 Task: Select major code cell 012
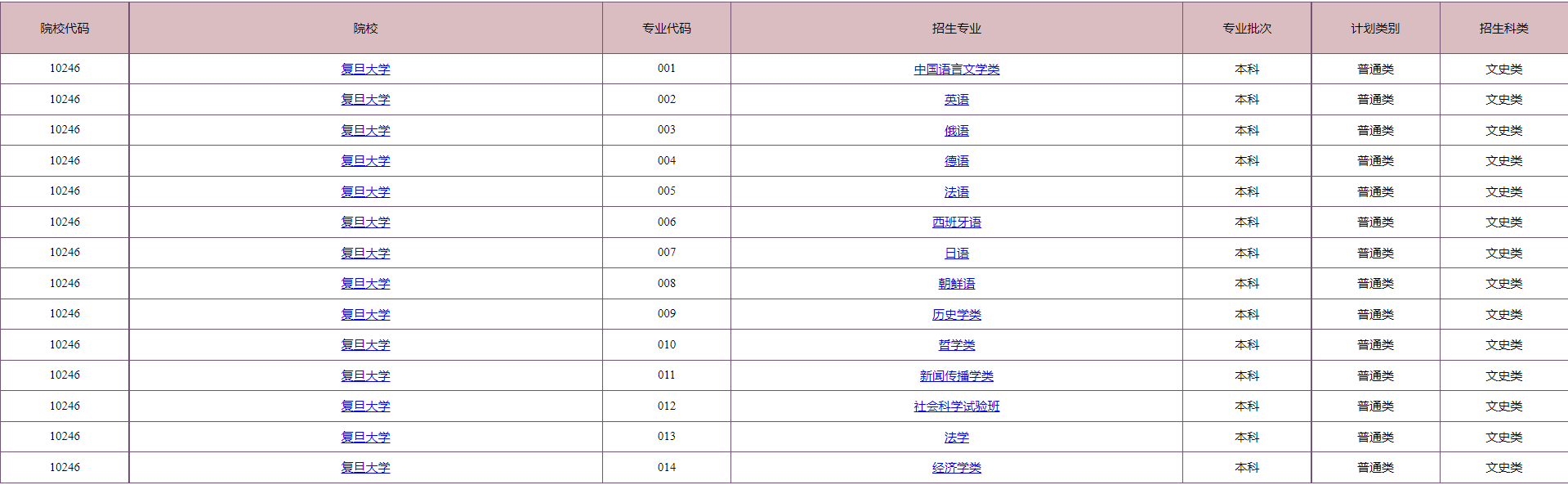point(667,406)
